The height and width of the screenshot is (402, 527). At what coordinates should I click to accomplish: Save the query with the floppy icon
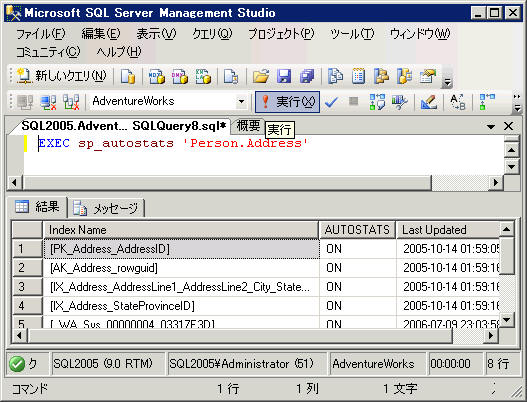[x=284, y=76]
